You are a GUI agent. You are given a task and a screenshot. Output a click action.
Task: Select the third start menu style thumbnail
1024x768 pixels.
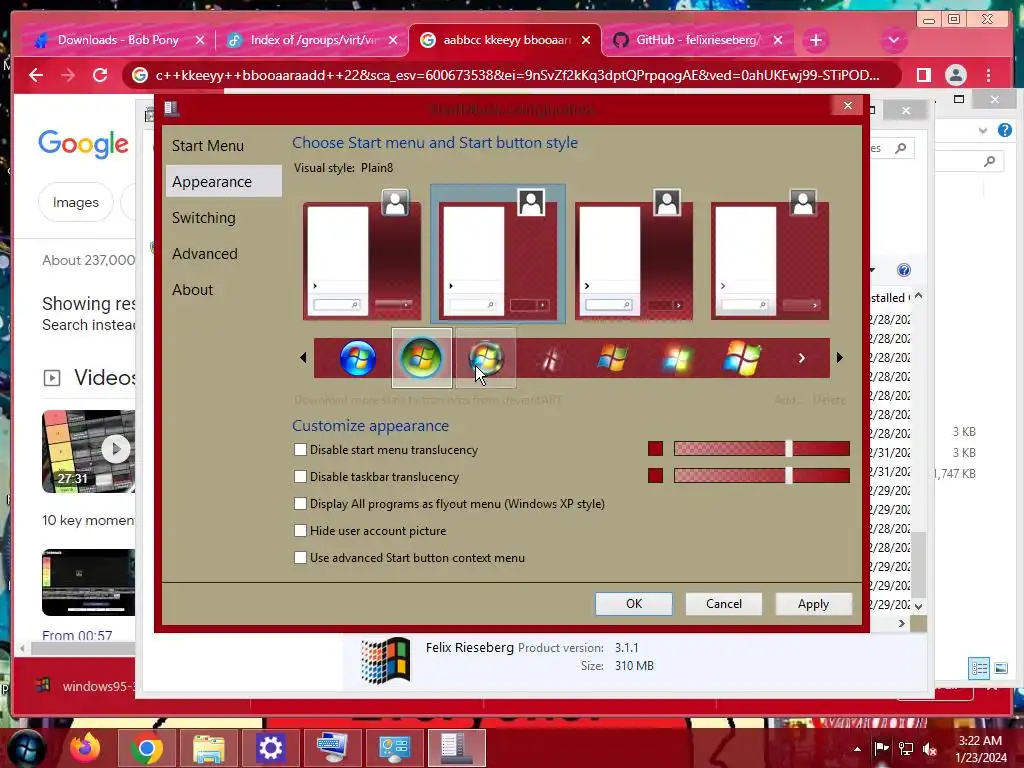(634, 254)
